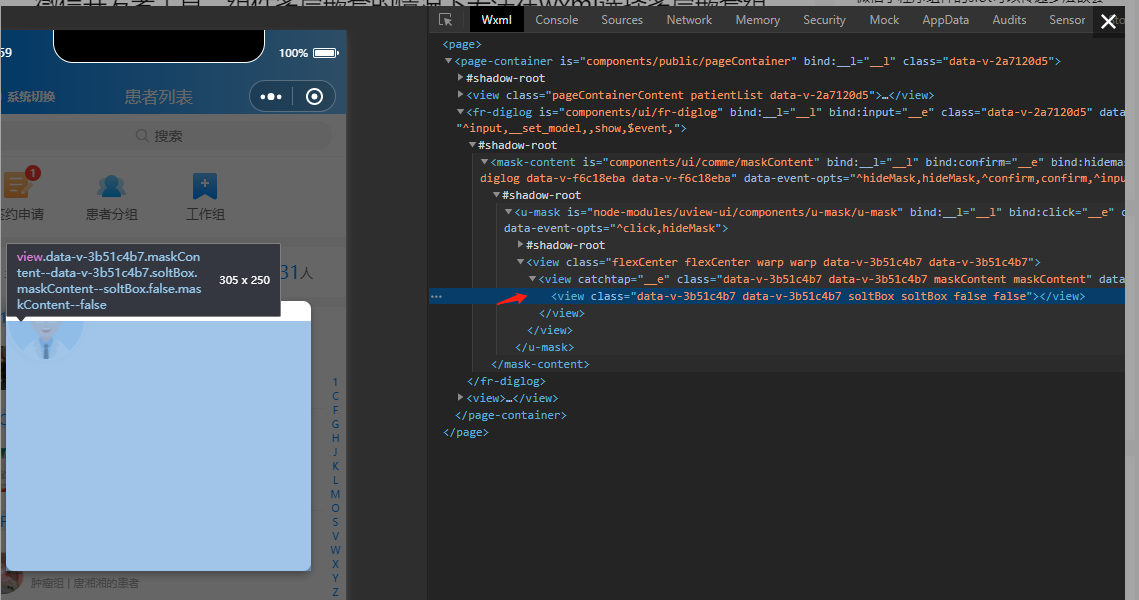Jump to letter S in index
Screen dimensions: 1139x600
[336, 522]
